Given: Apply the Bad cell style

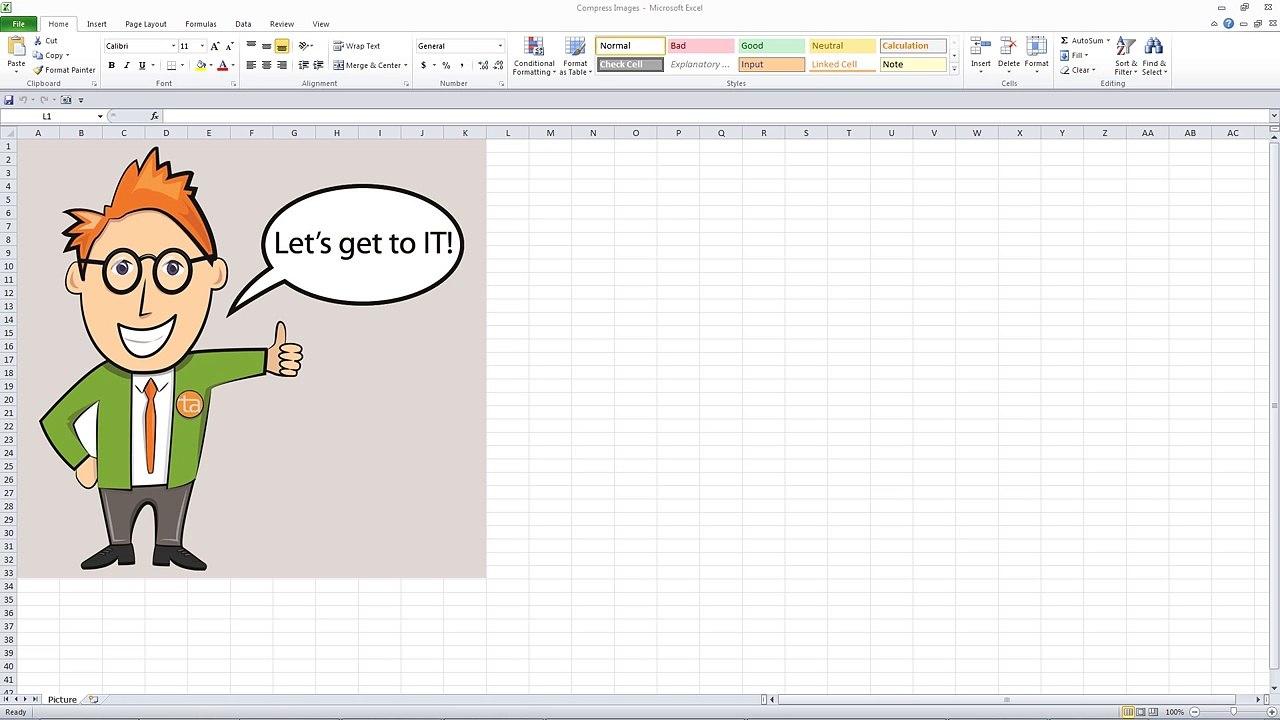Looking at the screenshot, I should pyautogui.click(x=701, y=46).
